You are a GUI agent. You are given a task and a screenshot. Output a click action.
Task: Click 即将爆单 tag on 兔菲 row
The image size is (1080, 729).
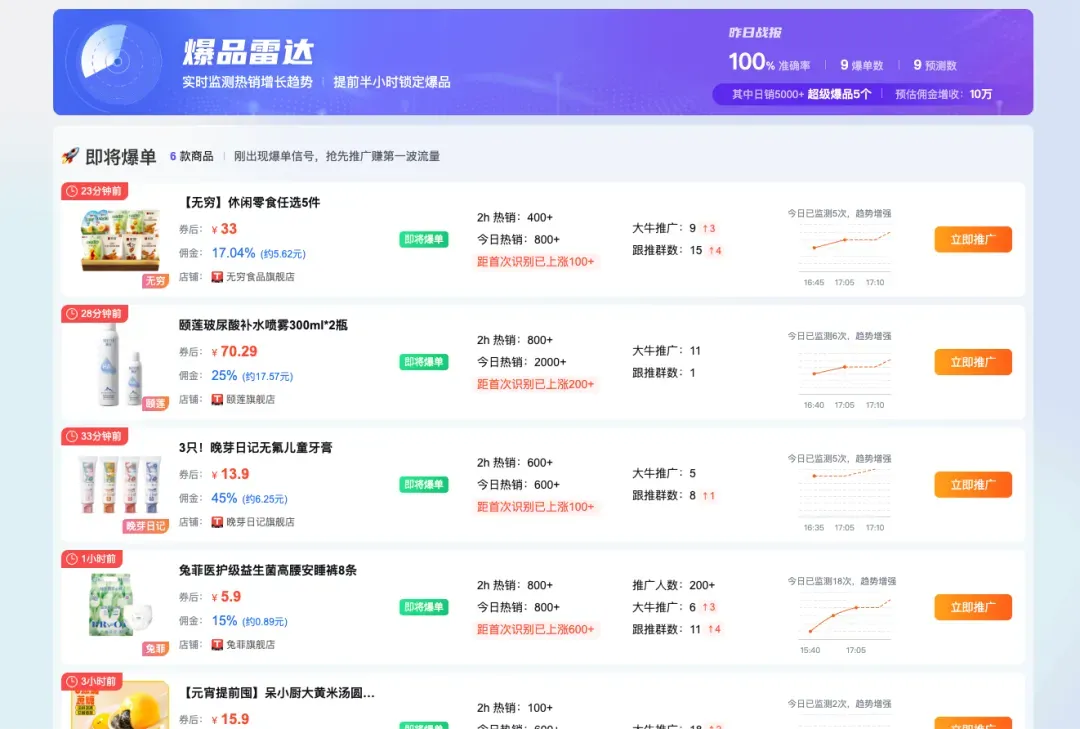pos(424,608)
